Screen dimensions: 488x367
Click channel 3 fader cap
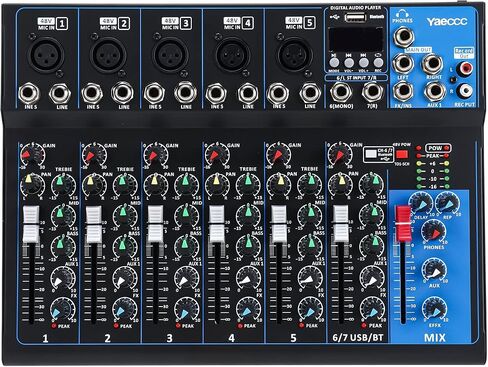click(155, 224)
